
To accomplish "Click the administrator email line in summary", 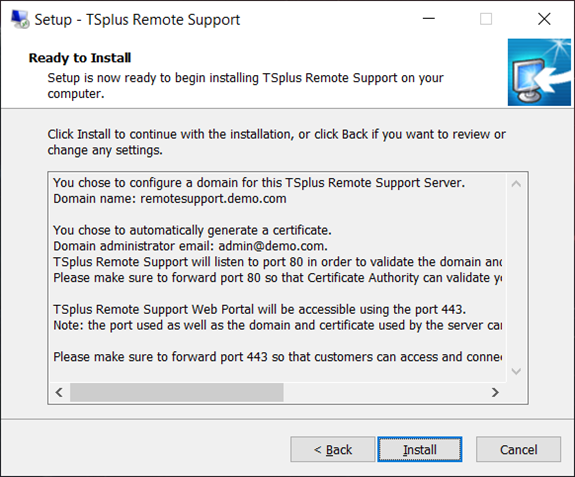I will point(190,246).
